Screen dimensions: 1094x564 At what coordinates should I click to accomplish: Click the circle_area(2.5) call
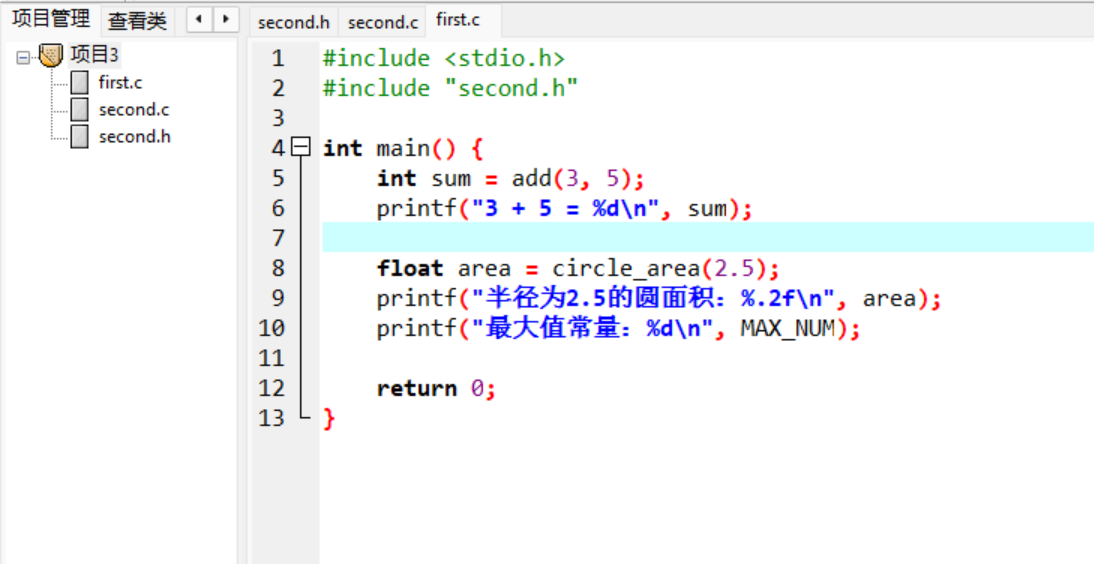(x=659, y=268)
